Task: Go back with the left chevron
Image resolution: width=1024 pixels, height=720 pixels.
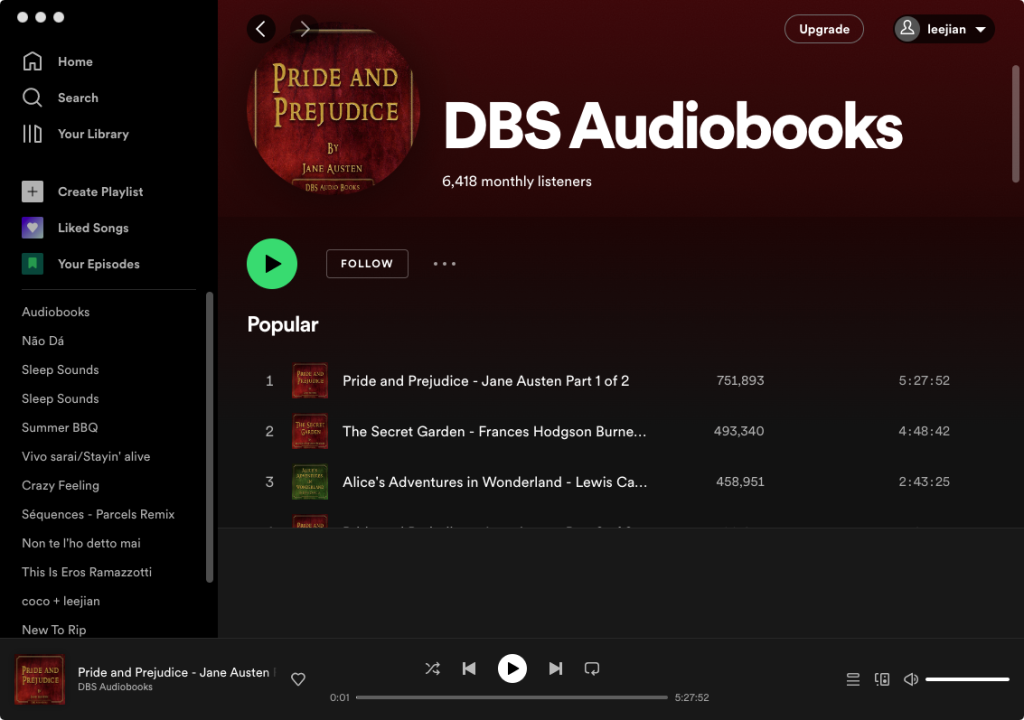Action: [261, 29]
